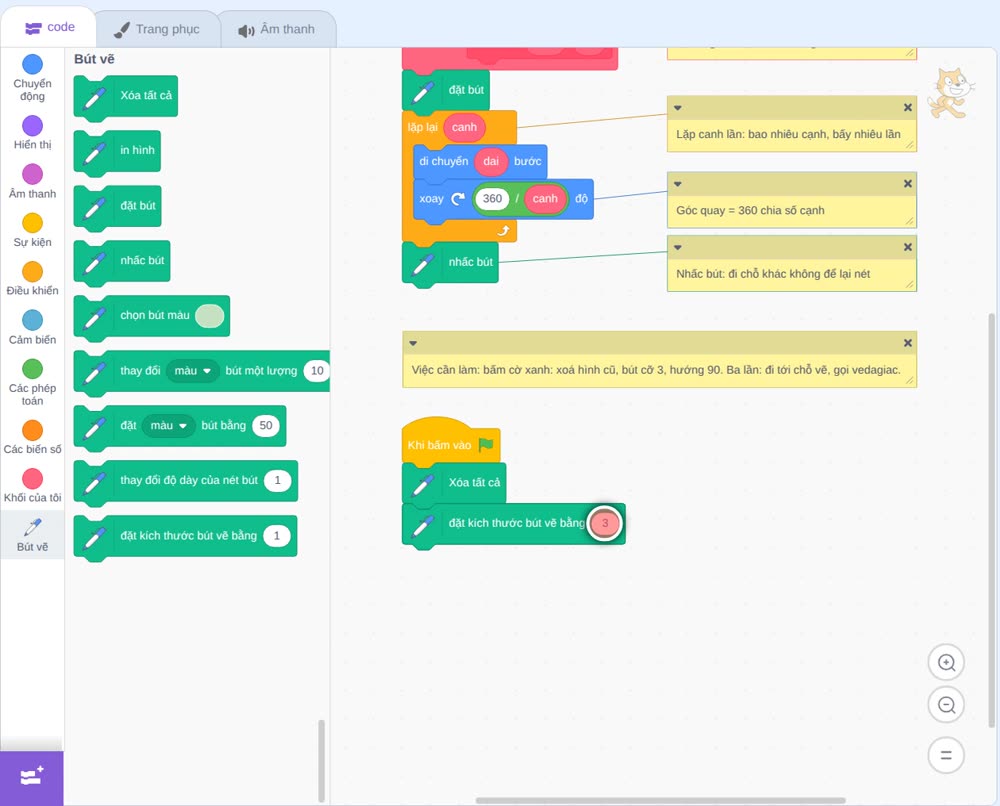Click the Scratch cat sprite watermark
The image size is (1000, 806).
tap(950, 93)
